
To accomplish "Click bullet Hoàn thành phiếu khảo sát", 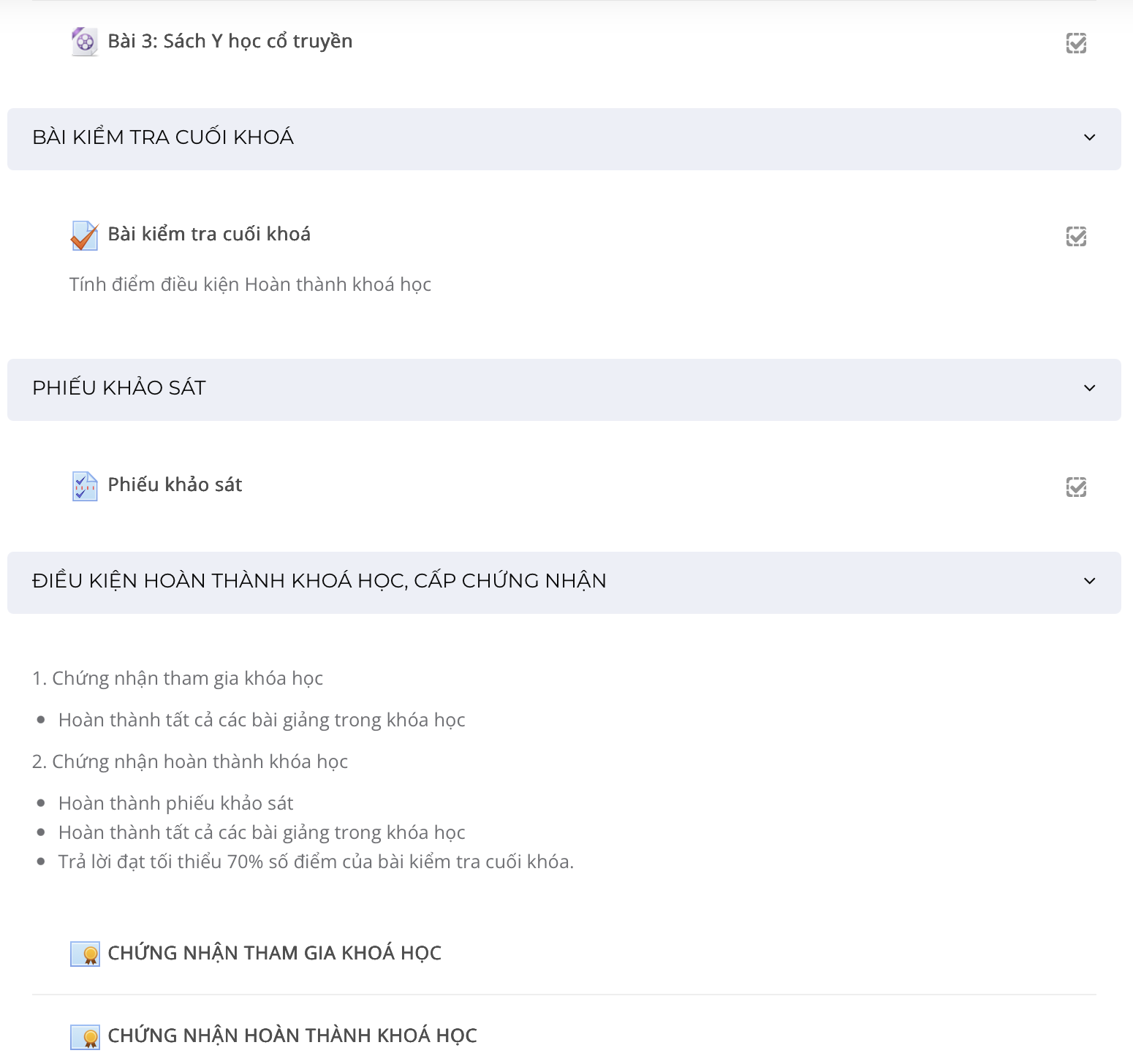I will click(175, 804).
